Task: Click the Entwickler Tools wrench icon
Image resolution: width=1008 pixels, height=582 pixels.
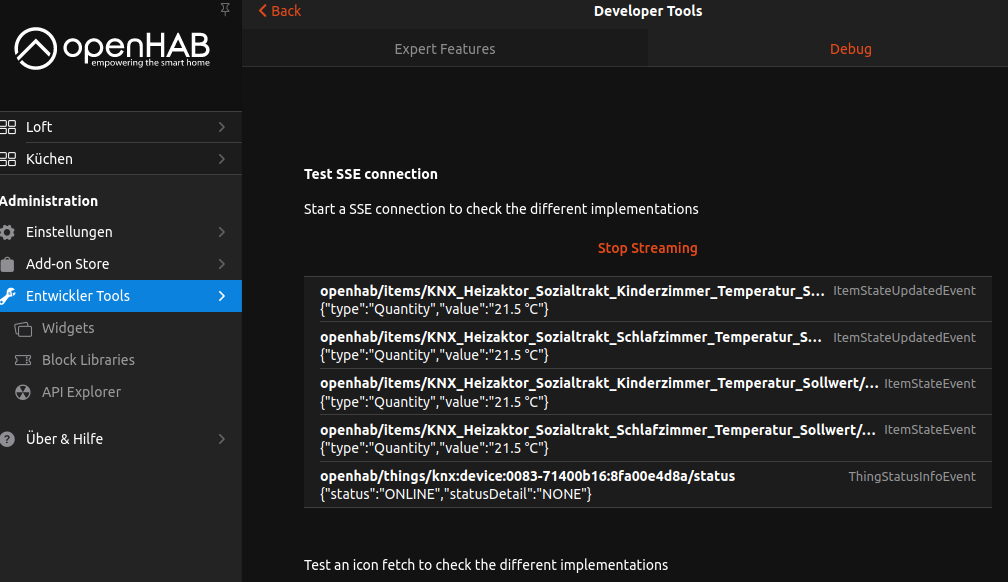Action: point(8,296)
